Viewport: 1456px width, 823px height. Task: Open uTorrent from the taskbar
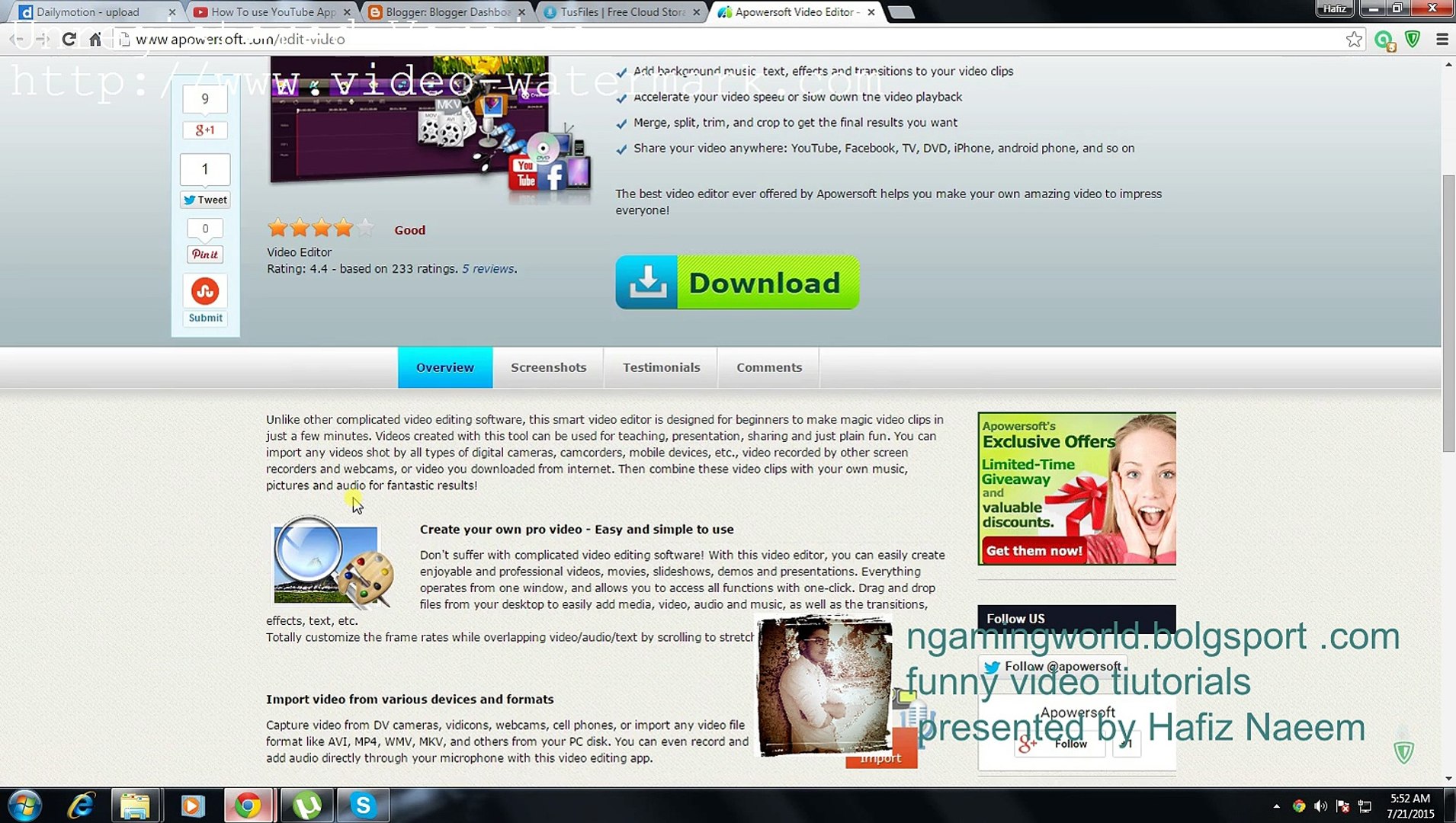pyautogui.click(x=306, y=805)
